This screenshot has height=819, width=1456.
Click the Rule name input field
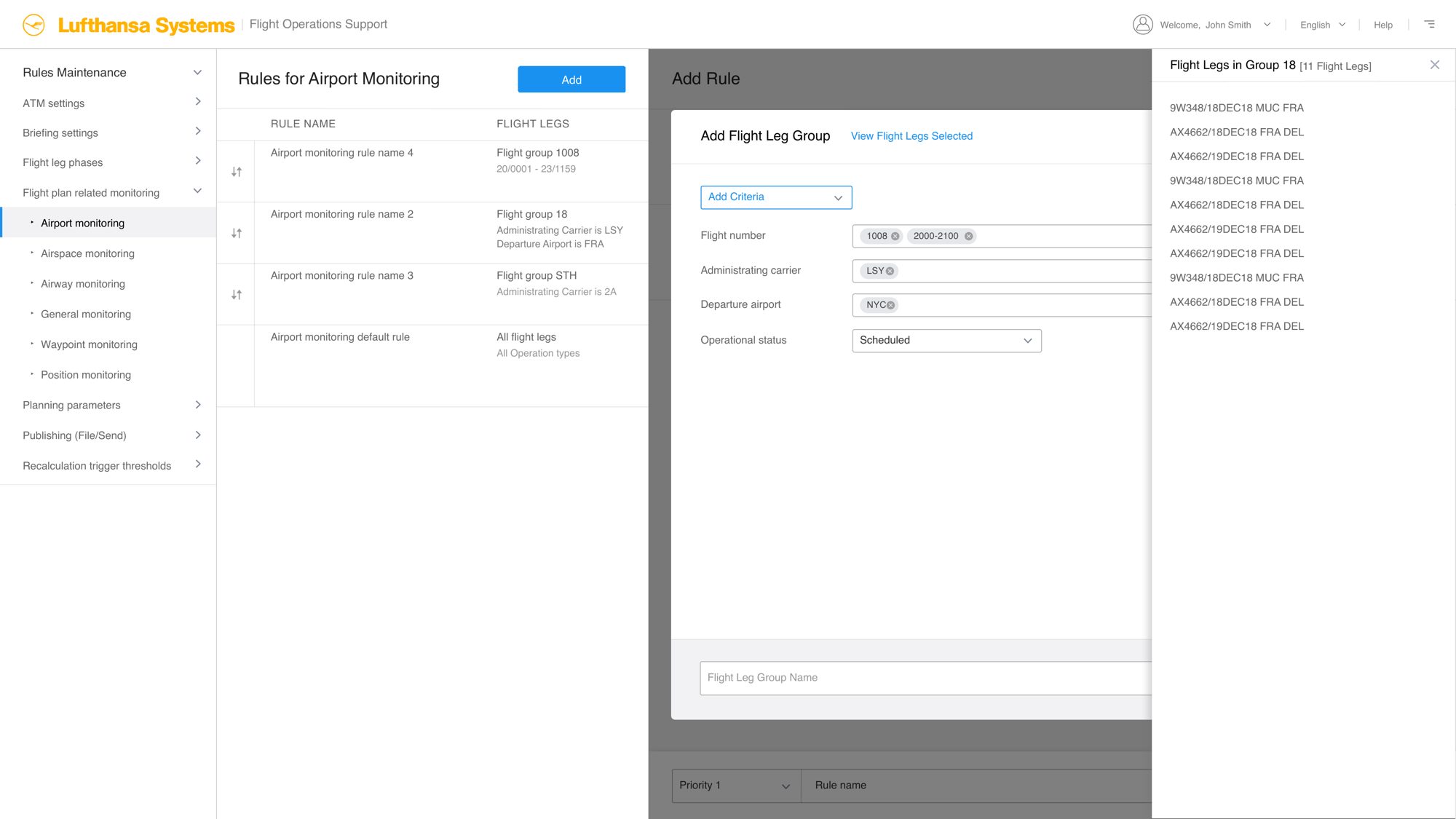pyautogui.click(x=976, y=786)
